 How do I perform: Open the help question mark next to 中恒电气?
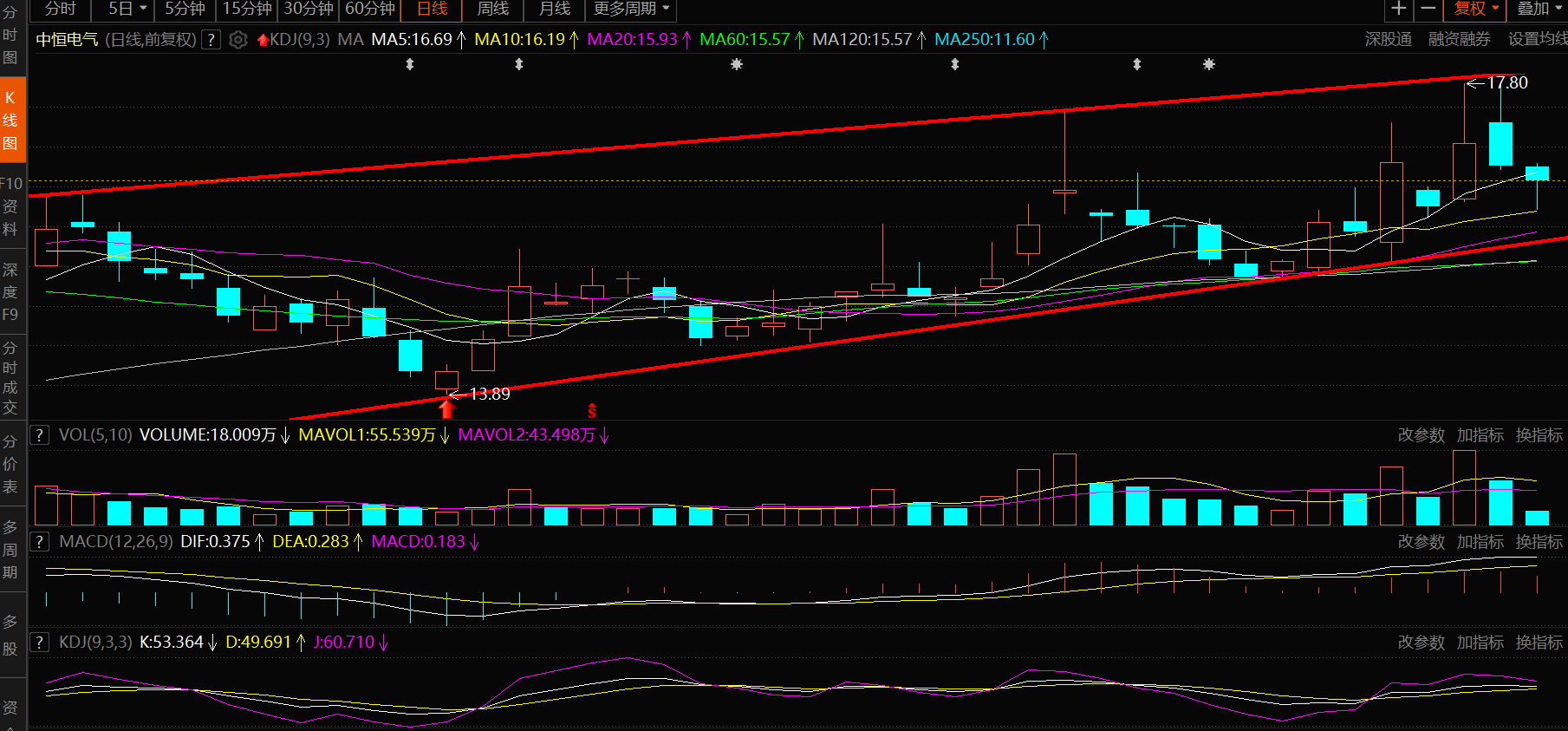tap(211, 40)
